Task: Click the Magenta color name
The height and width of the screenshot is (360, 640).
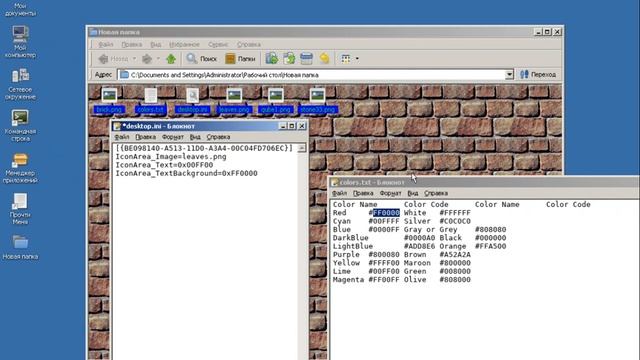Action: coord(348,280)
